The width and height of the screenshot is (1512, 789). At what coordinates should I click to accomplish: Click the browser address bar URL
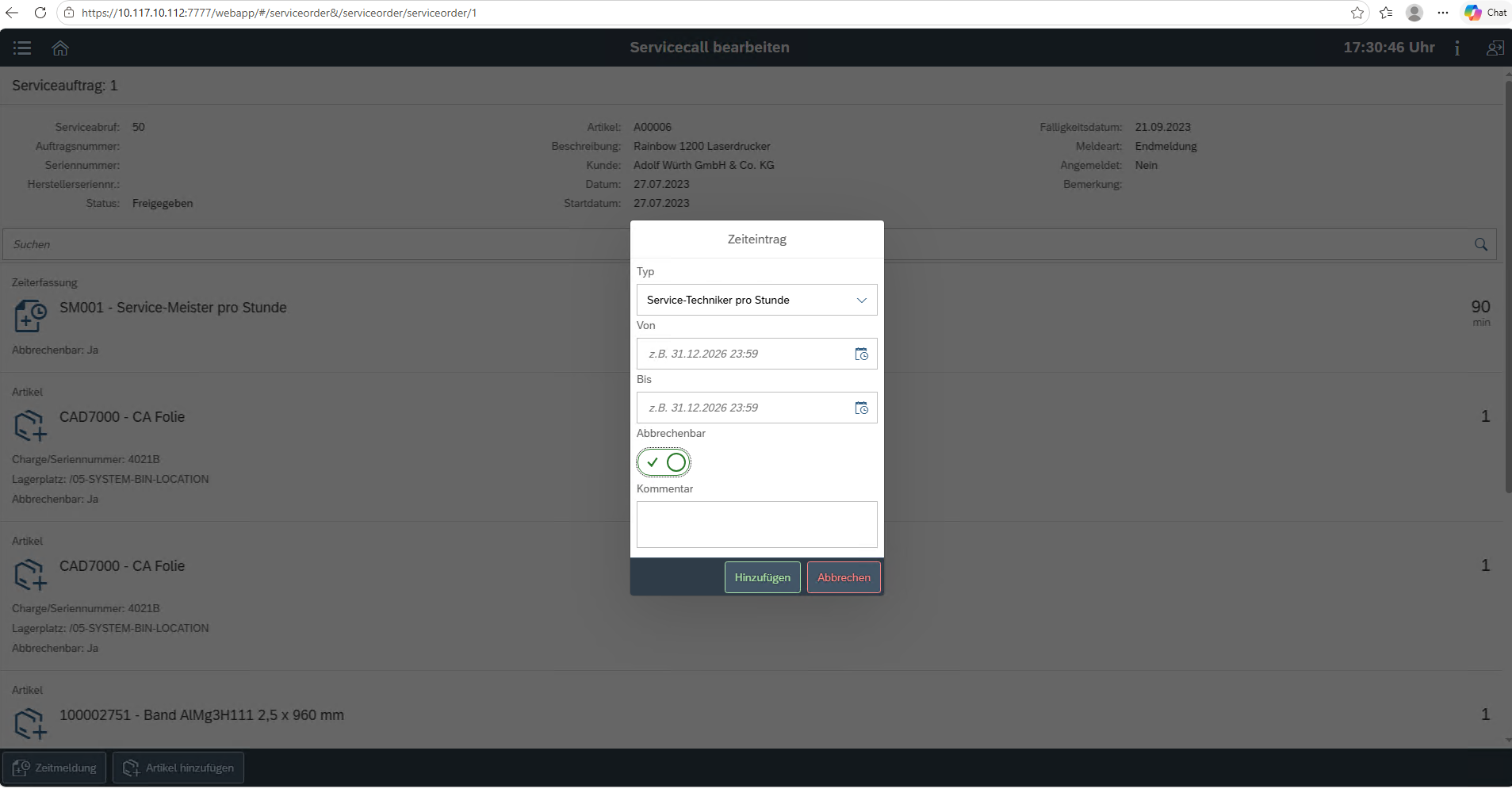279,13
